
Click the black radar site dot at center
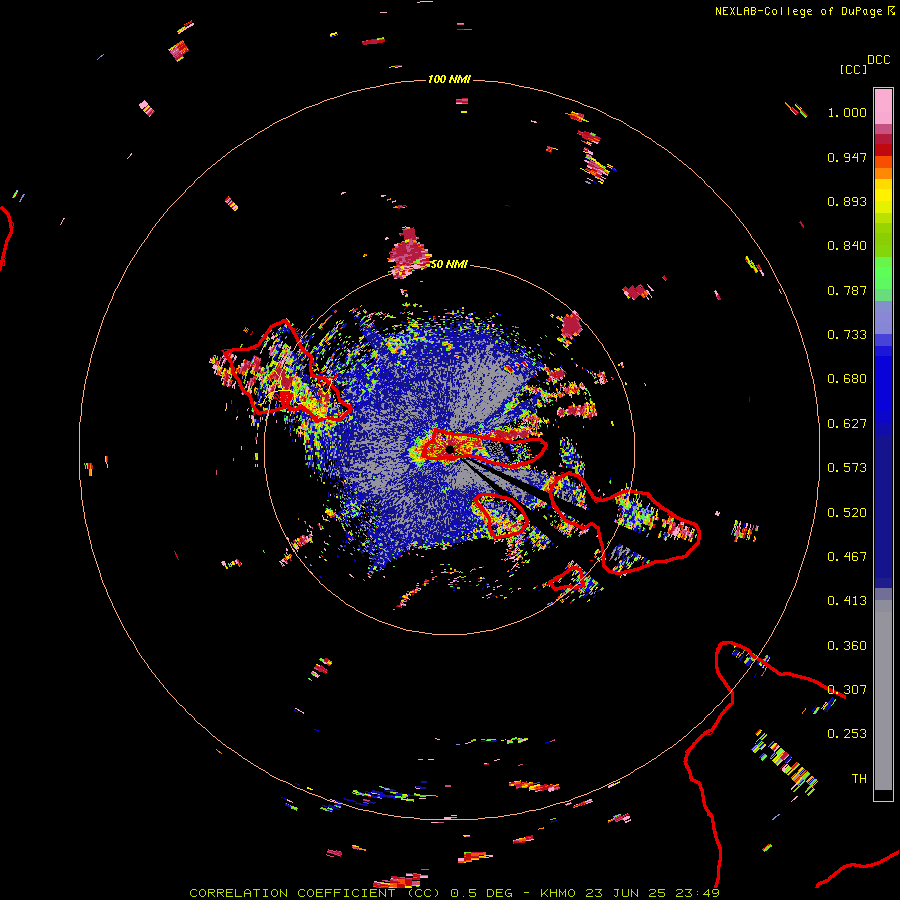click(450, 449)
